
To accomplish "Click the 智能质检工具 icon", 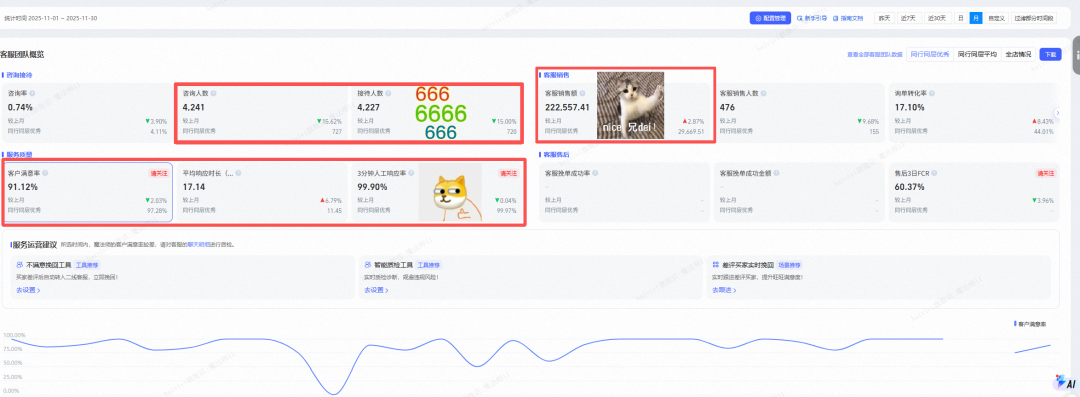I will [368, 265].
